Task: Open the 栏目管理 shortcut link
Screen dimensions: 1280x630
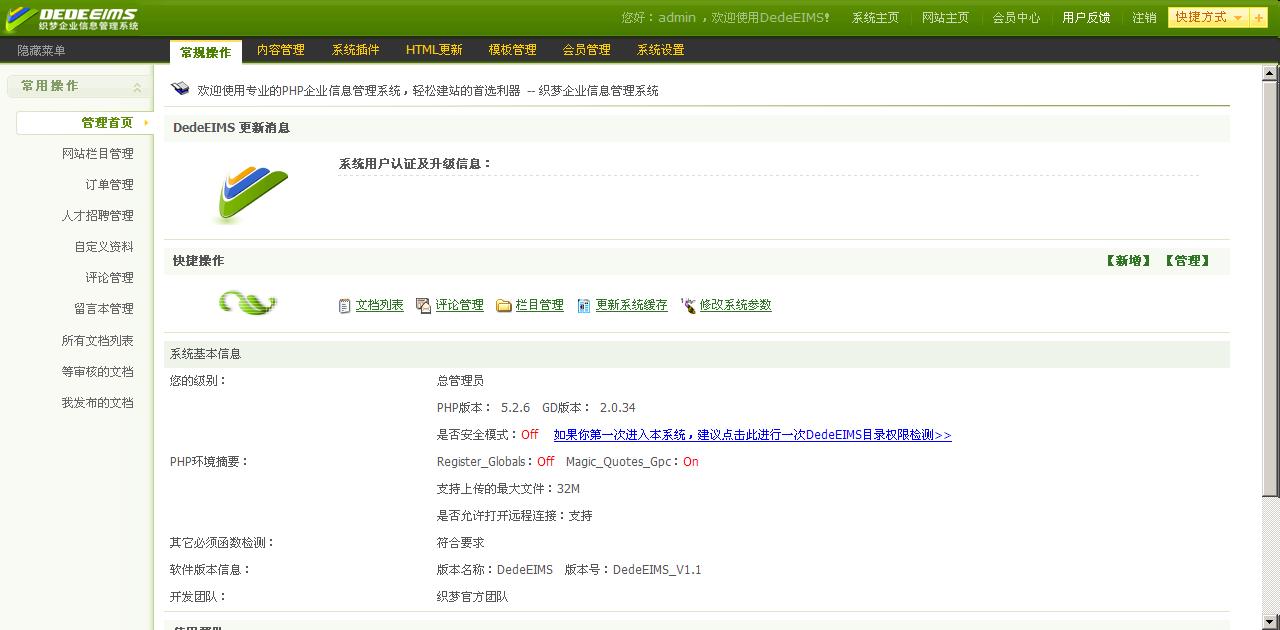Action: point(540,306)
